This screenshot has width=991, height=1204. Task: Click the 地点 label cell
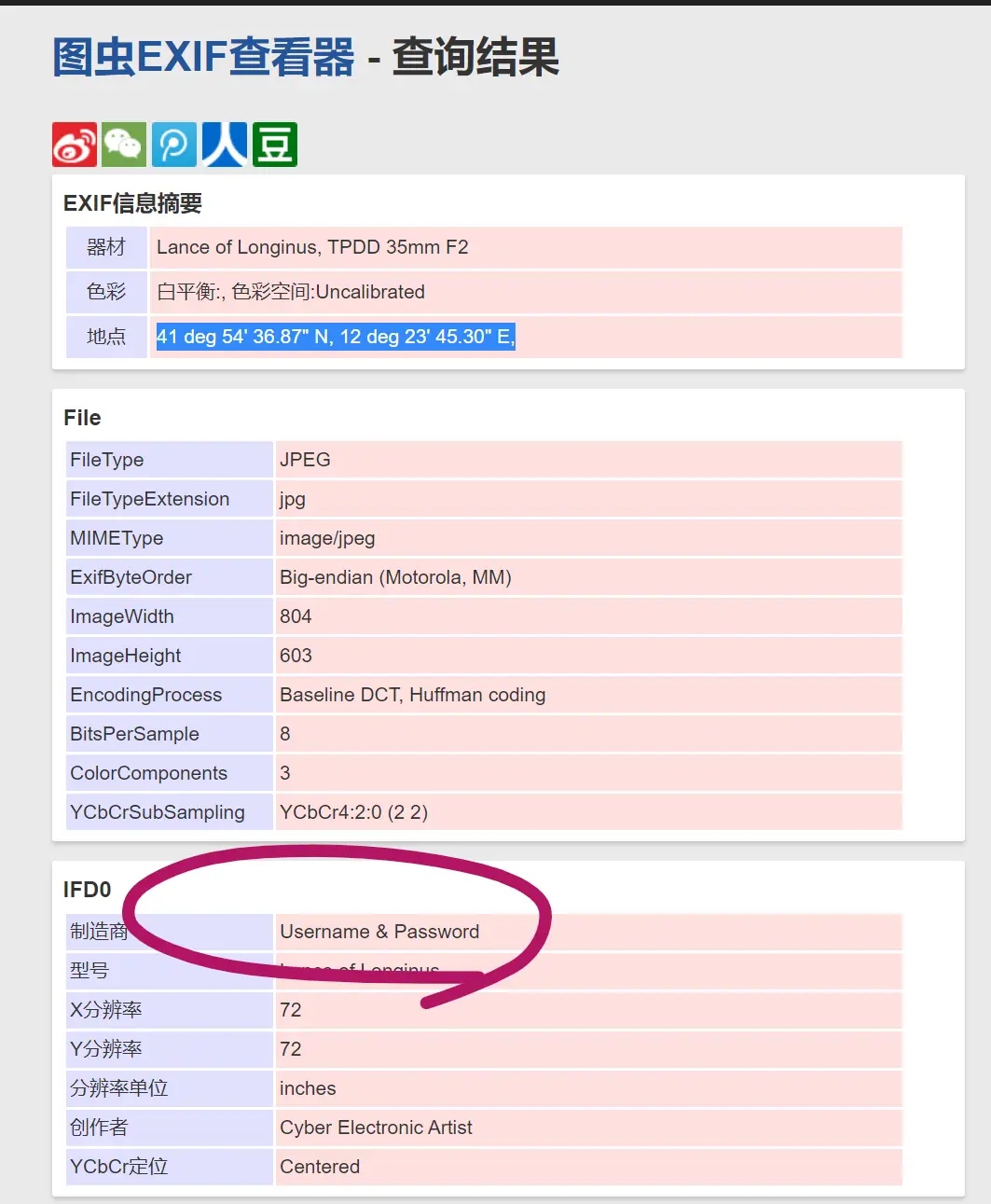106,337
